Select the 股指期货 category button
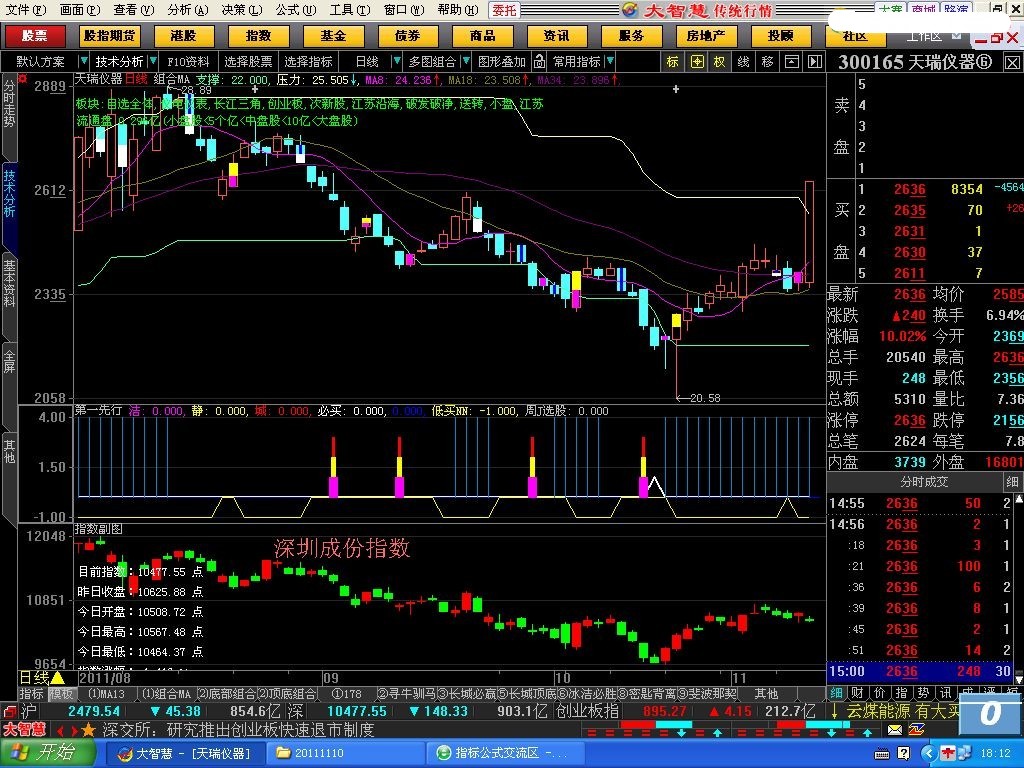Viewport: 1024px width, 768px height. pyautogui.click(x=109, y=36)
